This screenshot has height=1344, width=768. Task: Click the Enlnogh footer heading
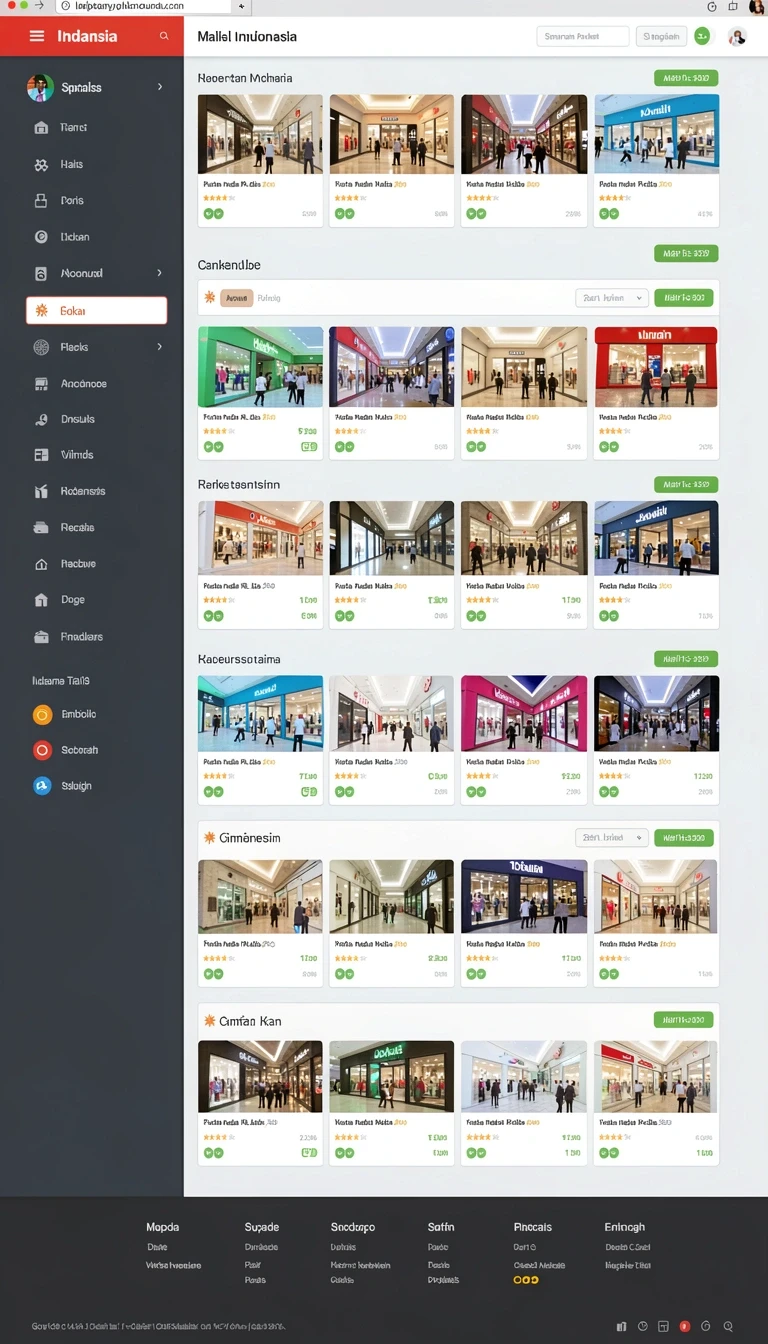625,1227
